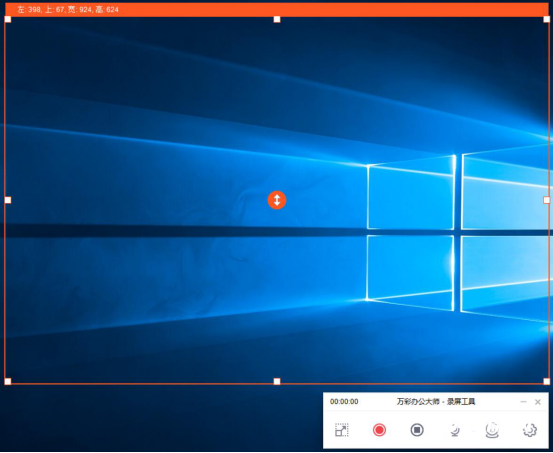Click the right-middle resize handle

[x=546, y=200]
